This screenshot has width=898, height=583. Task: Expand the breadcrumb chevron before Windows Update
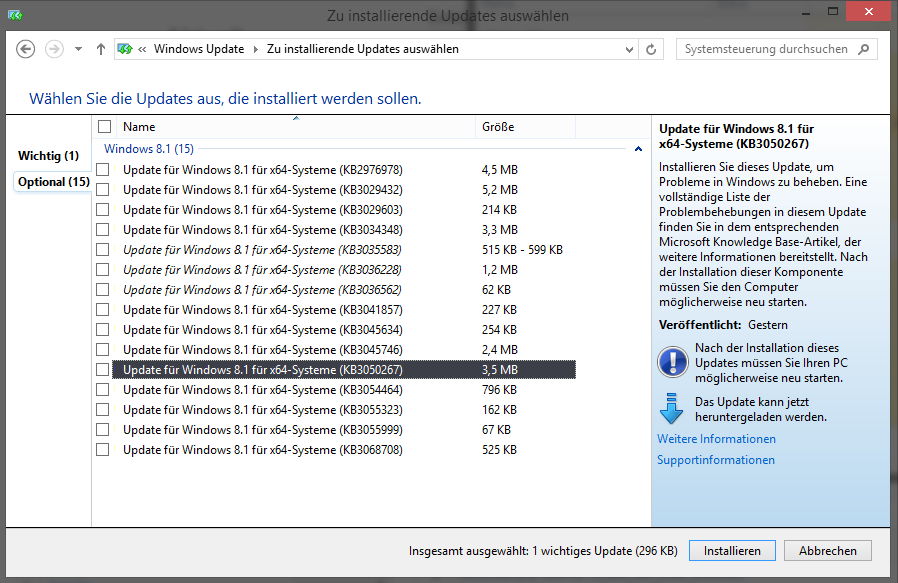tap(142, 49)
